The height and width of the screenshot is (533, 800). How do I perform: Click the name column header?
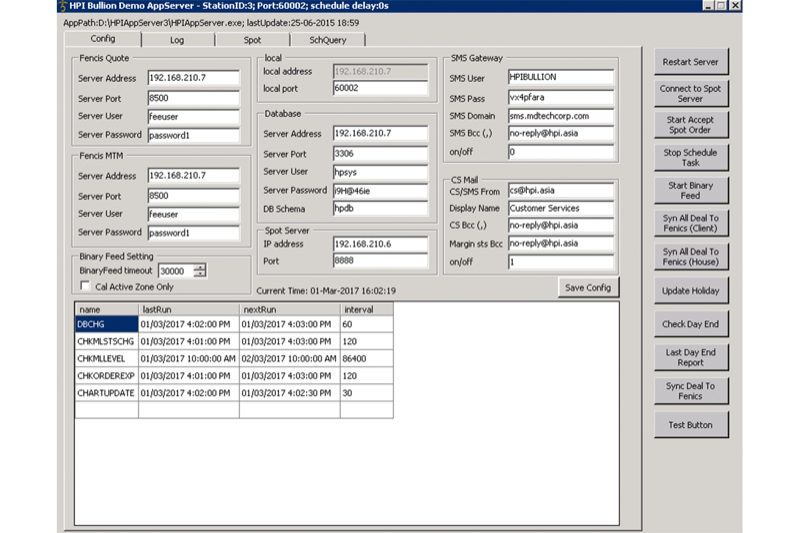pos(107,309)
